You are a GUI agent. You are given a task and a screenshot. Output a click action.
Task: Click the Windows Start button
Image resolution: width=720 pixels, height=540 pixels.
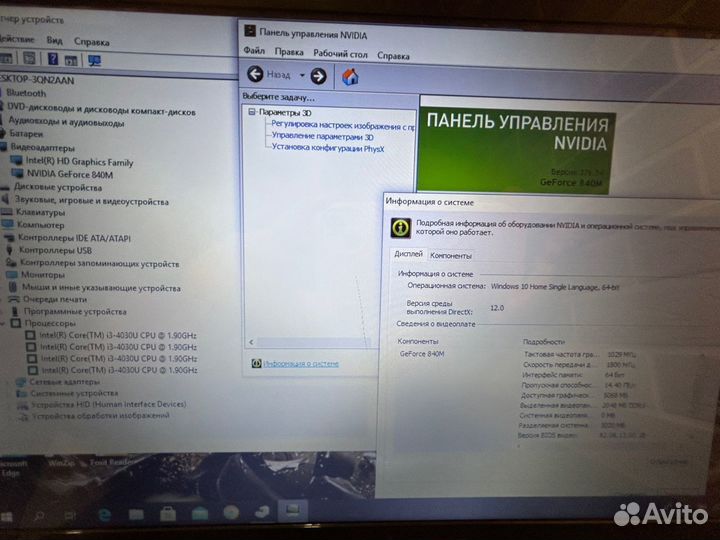pyautogui.click(x=6, y=517)
